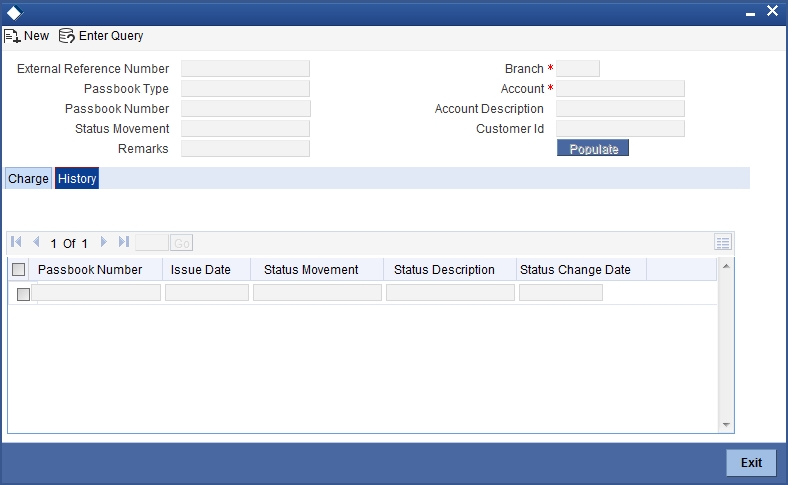Screen dimensions: 788x485
Task: Click the Enter Query icon
Action: 66,36
